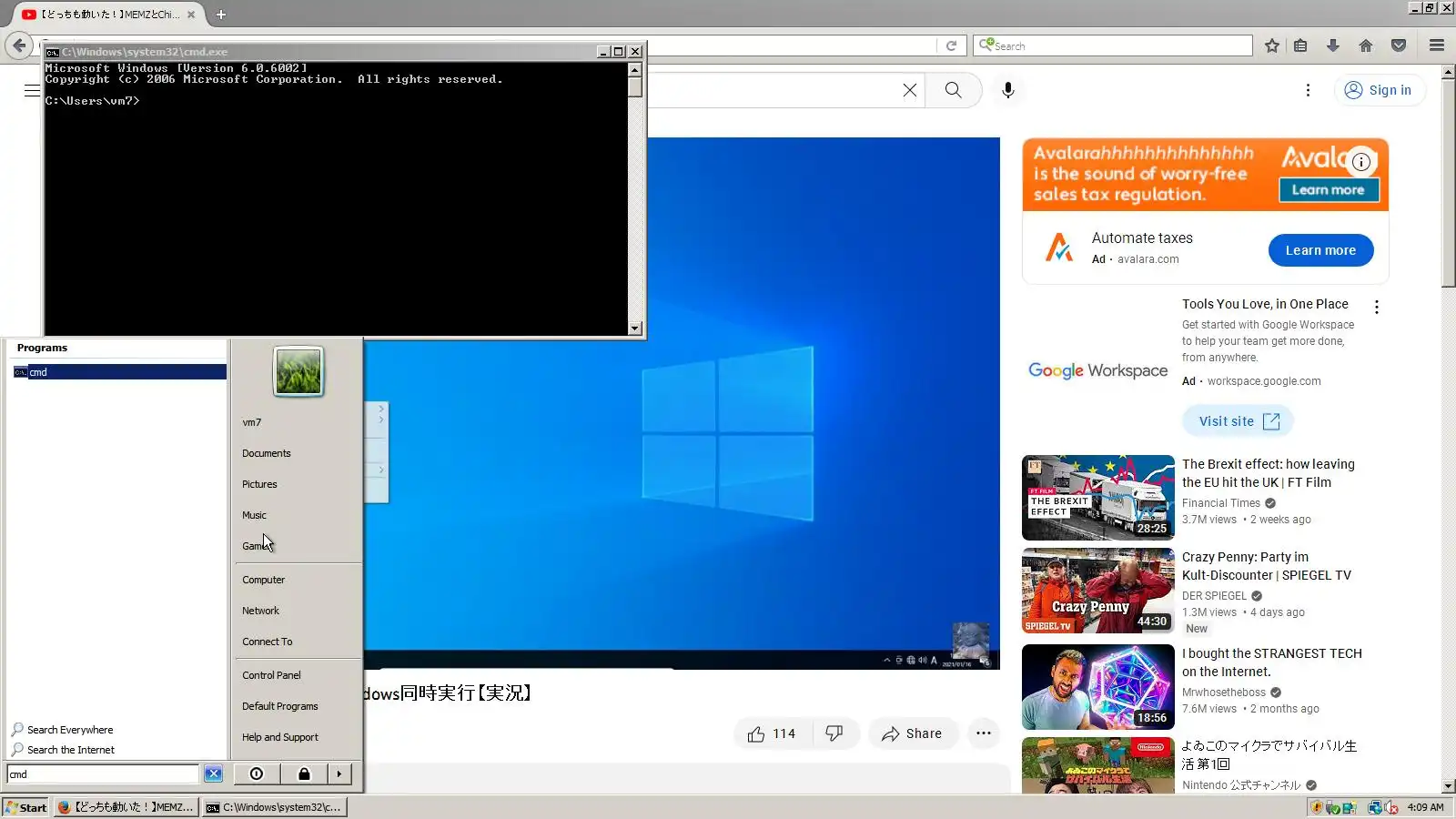The image size is (1456, 819).
Task: Close the YouTube MEMZ browser tab
Action: [191, 15]
